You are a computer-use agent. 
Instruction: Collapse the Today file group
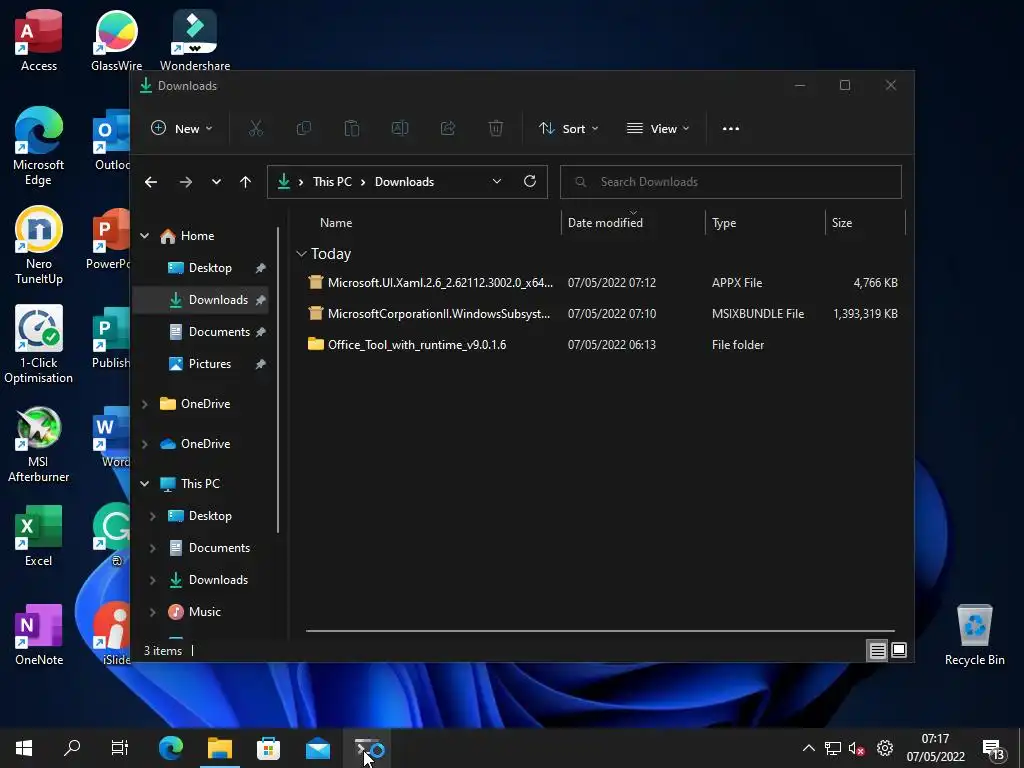(301, 254)
